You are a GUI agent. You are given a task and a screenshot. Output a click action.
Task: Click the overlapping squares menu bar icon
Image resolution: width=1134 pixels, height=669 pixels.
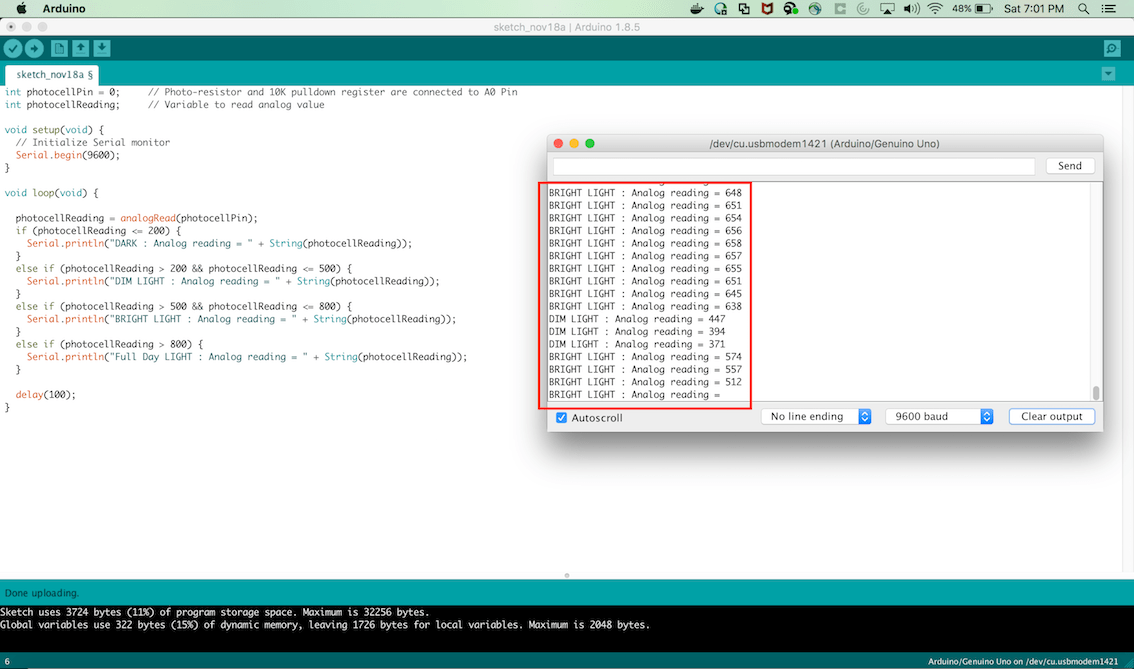click(x=743, y=9)
